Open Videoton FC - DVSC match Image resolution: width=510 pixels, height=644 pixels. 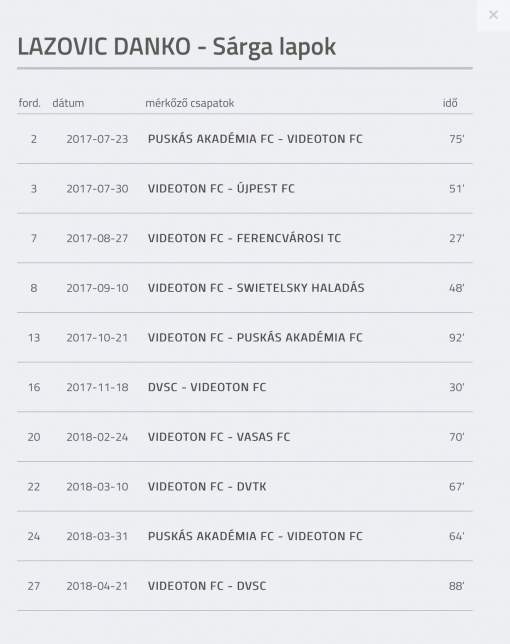207,586
